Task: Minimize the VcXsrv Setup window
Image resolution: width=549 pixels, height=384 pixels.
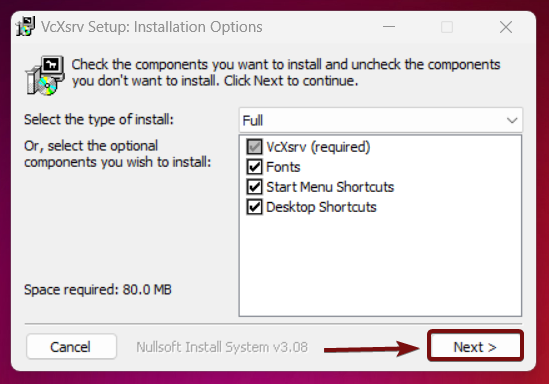Action: click(x=389, y=27)
